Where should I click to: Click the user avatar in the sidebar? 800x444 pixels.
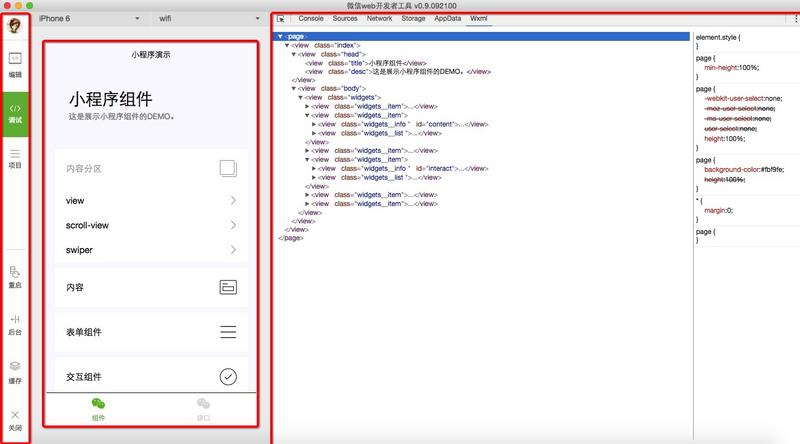pyautogui.click(x=15, y=26)
